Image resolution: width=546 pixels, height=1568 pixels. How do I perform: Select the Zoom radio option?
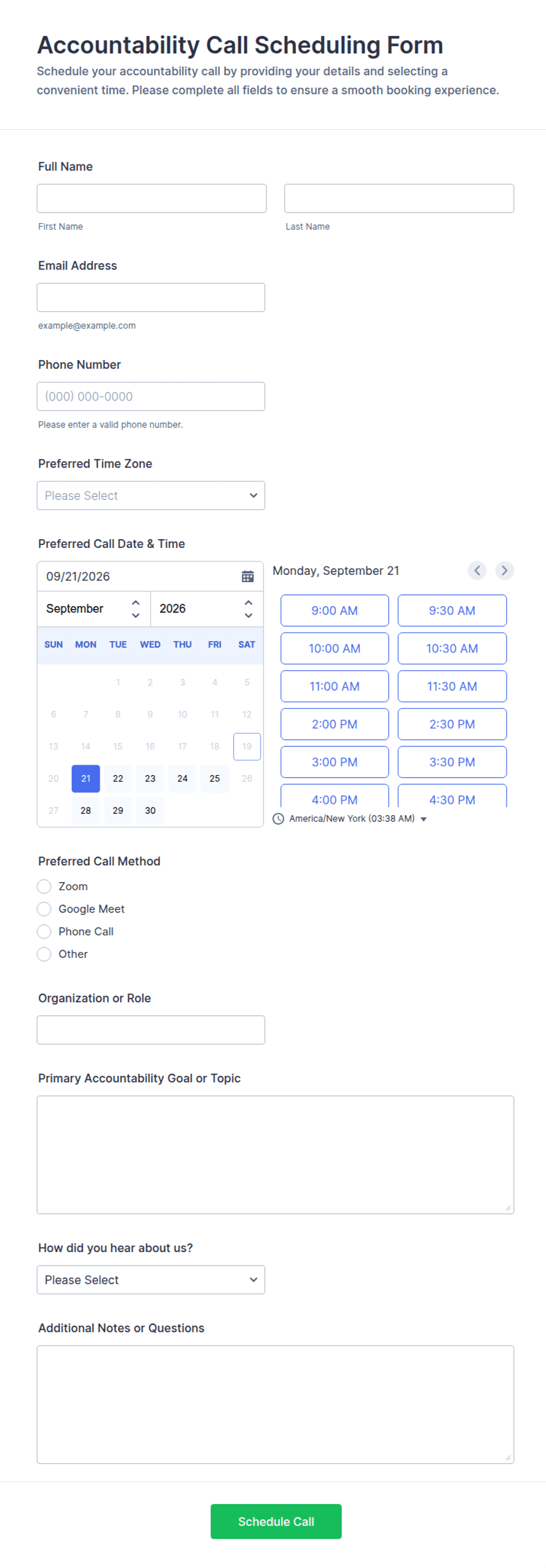44,886
